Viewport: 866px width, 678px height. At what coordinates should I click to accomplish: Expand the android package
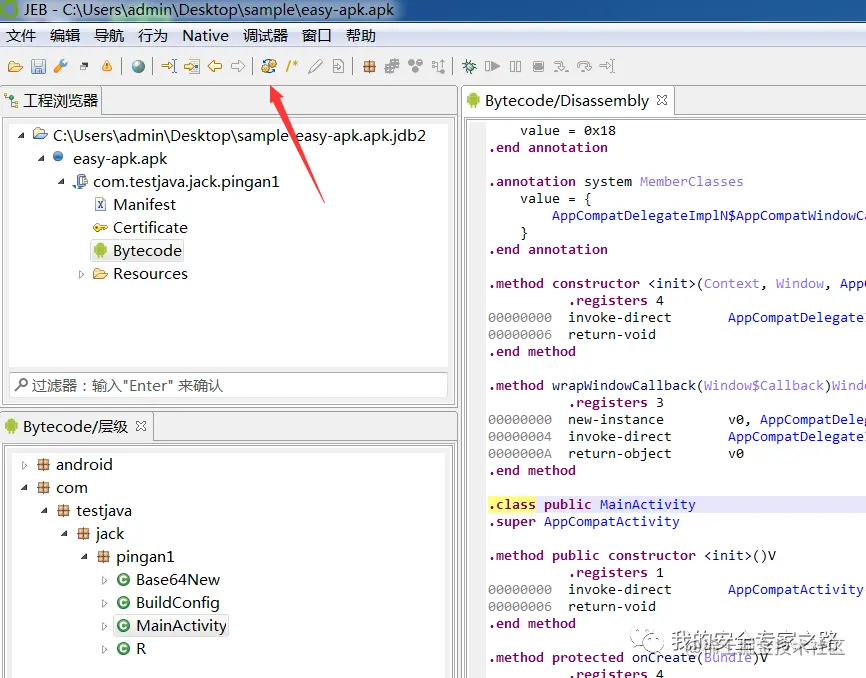point(24,465)
